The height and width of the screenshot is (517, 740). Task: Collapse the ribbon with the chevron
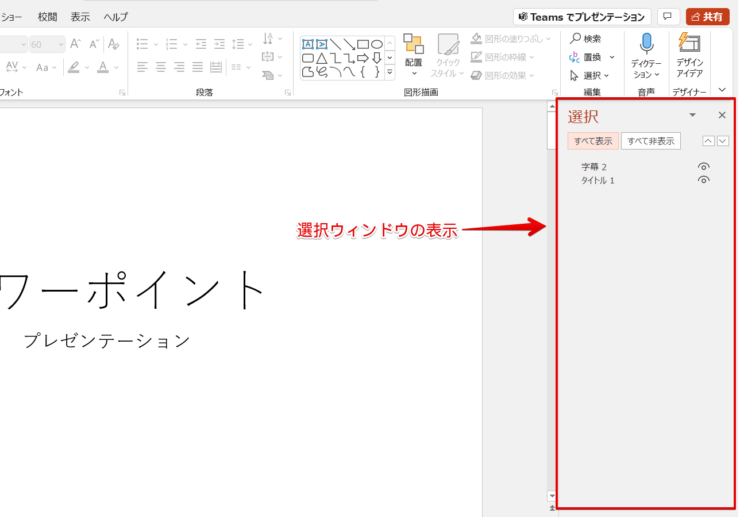pos(722,91)
